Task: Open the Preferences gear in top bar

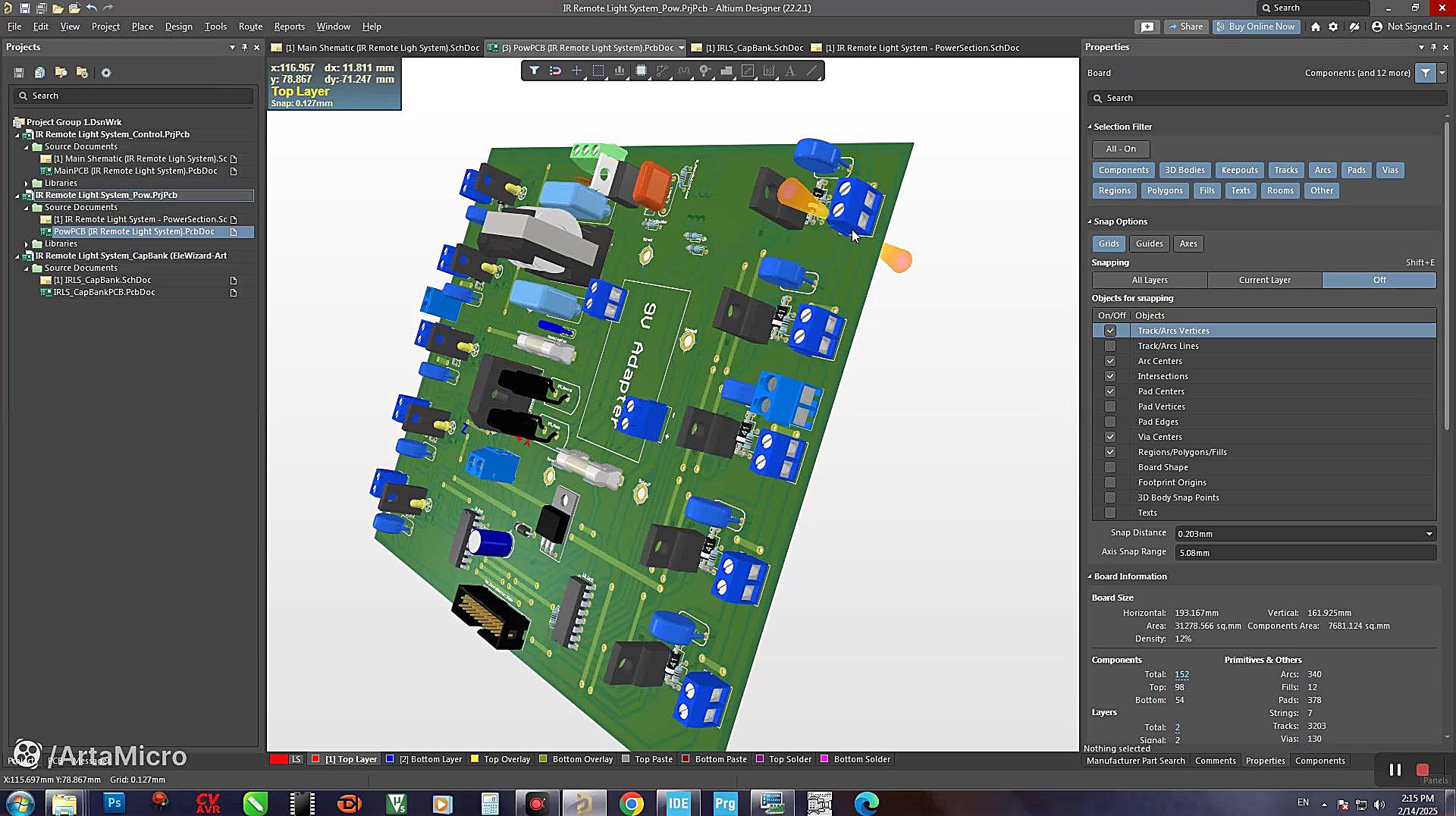Action: tap(1333, 27)
